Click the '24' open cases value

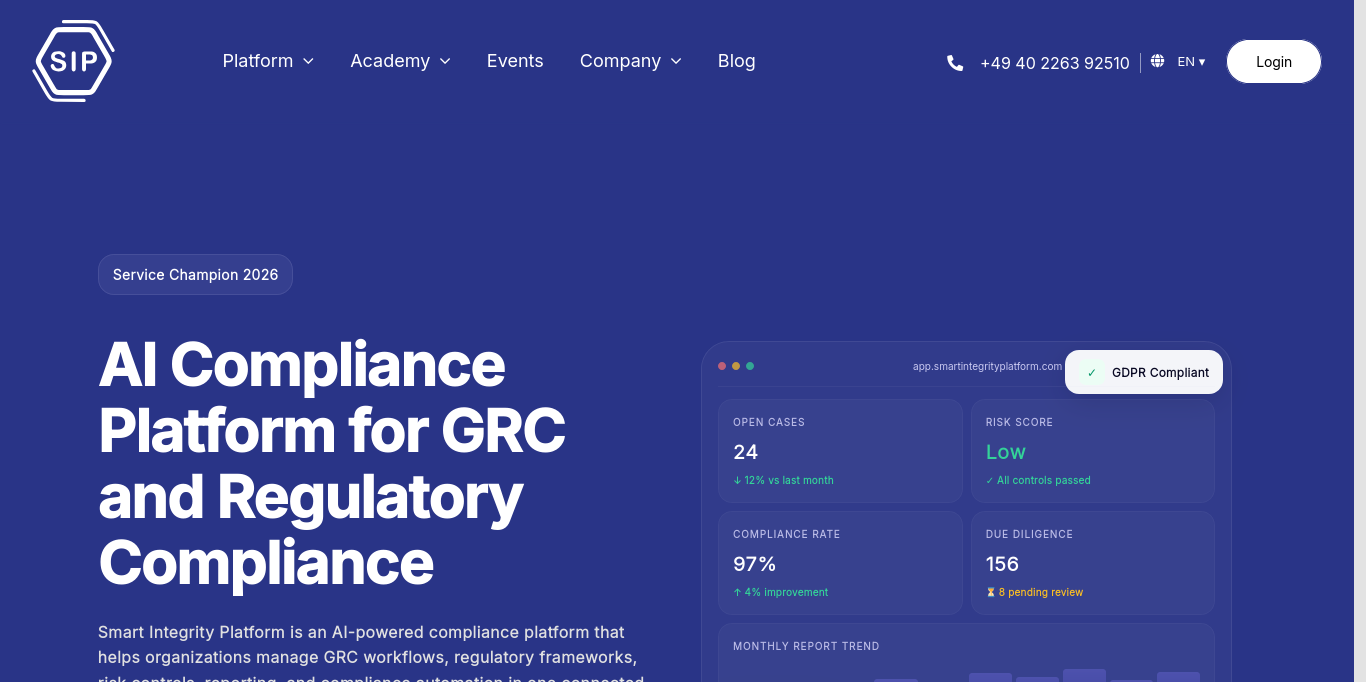point(745,452)
